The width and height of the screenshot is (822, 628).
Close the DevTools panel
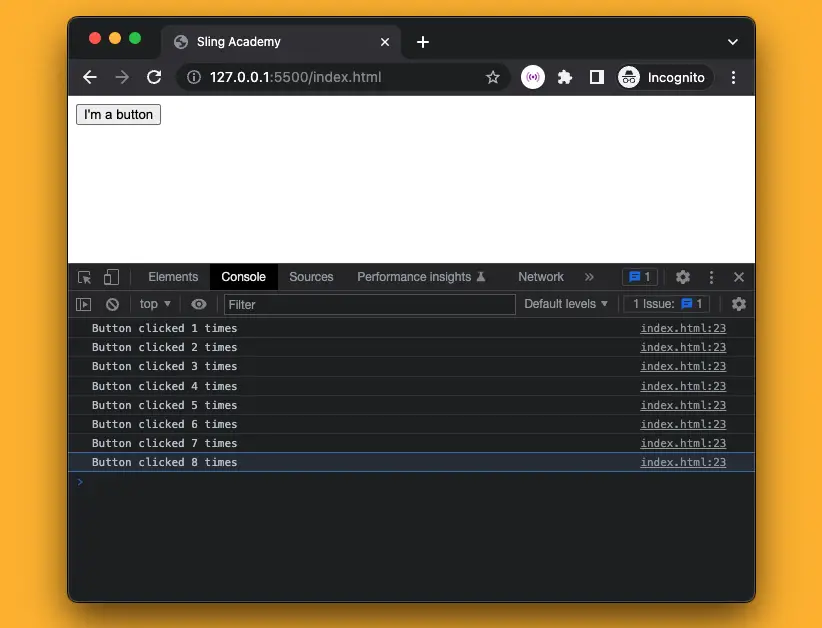coord(739,277)
